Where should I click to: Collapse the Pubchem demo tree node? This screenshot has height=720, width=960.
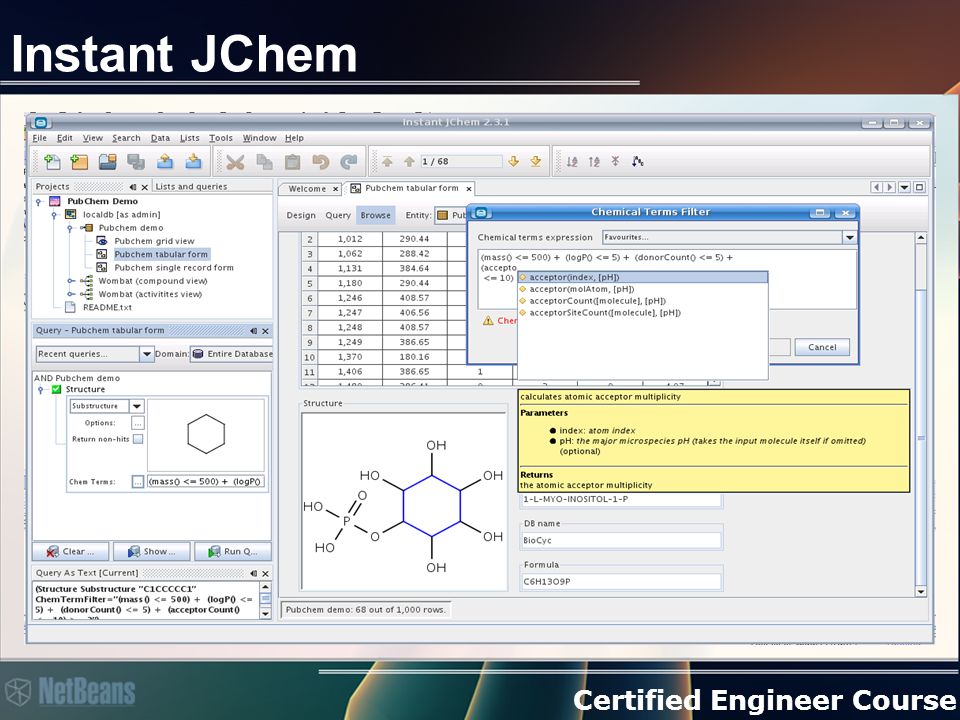coord(70,228)
